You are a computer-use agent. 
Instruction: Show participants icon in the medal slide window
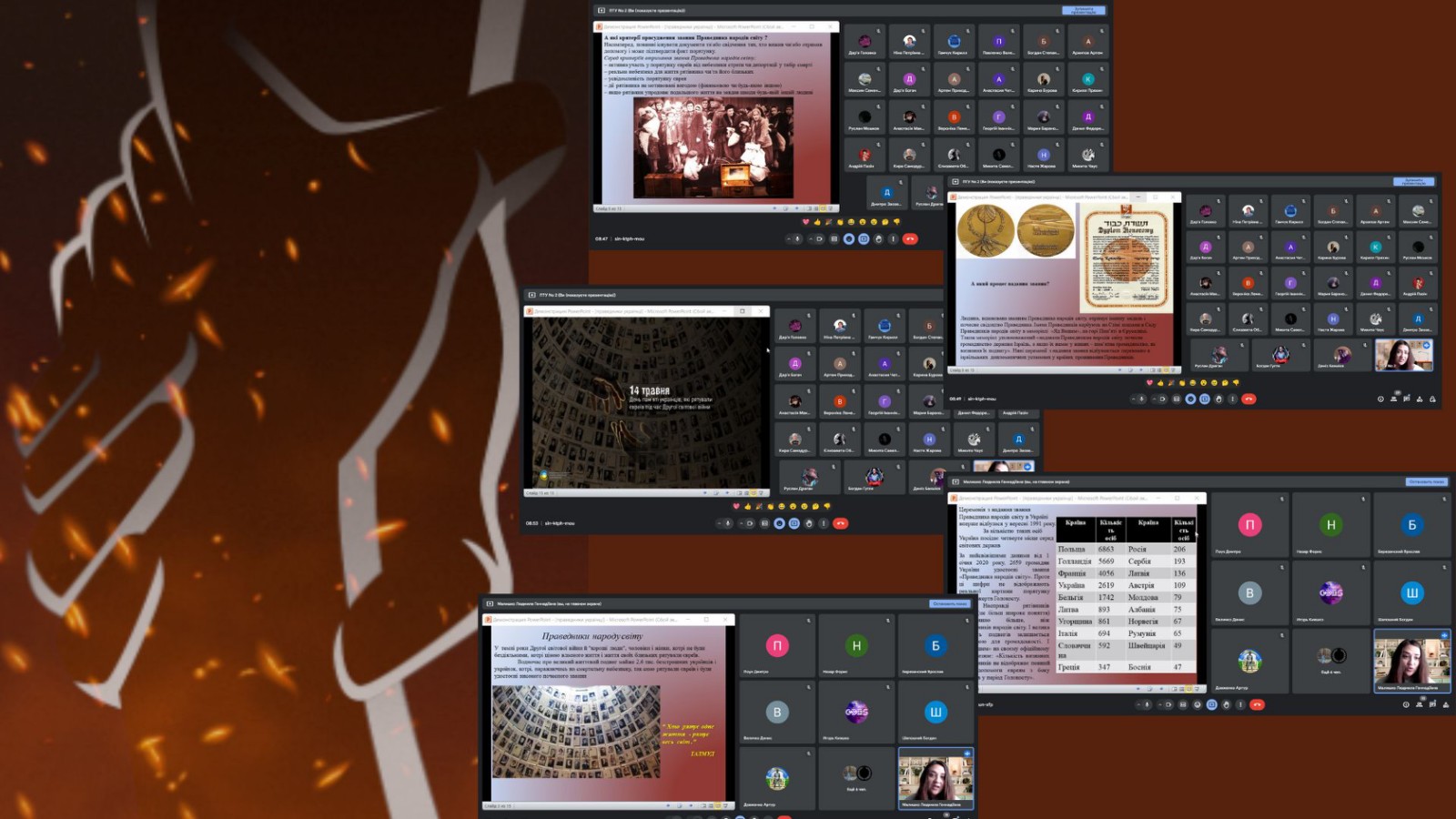1394,399
